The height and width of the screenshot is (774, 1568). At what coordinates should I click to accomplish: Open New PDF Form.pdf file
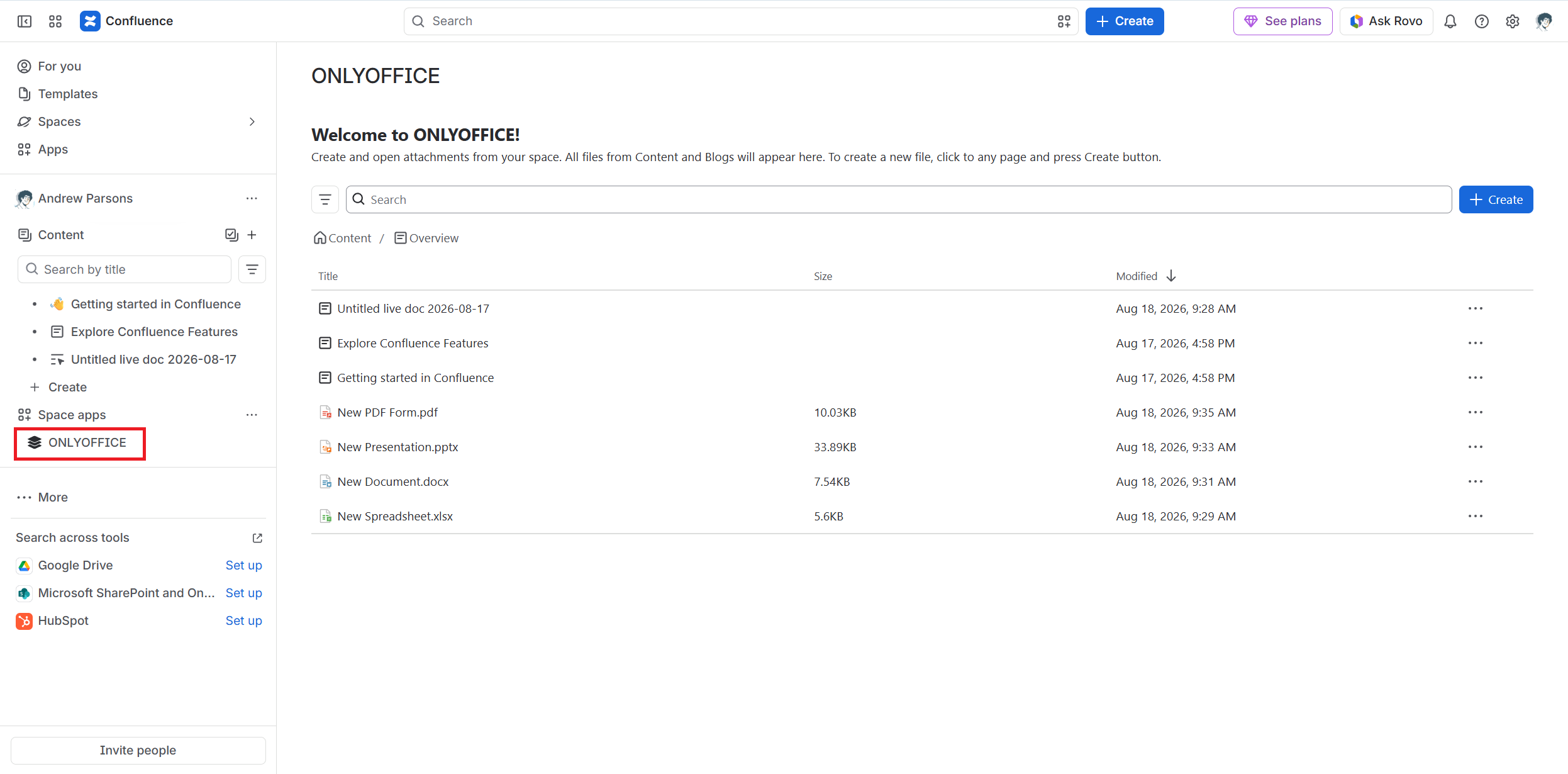[387, 412]
